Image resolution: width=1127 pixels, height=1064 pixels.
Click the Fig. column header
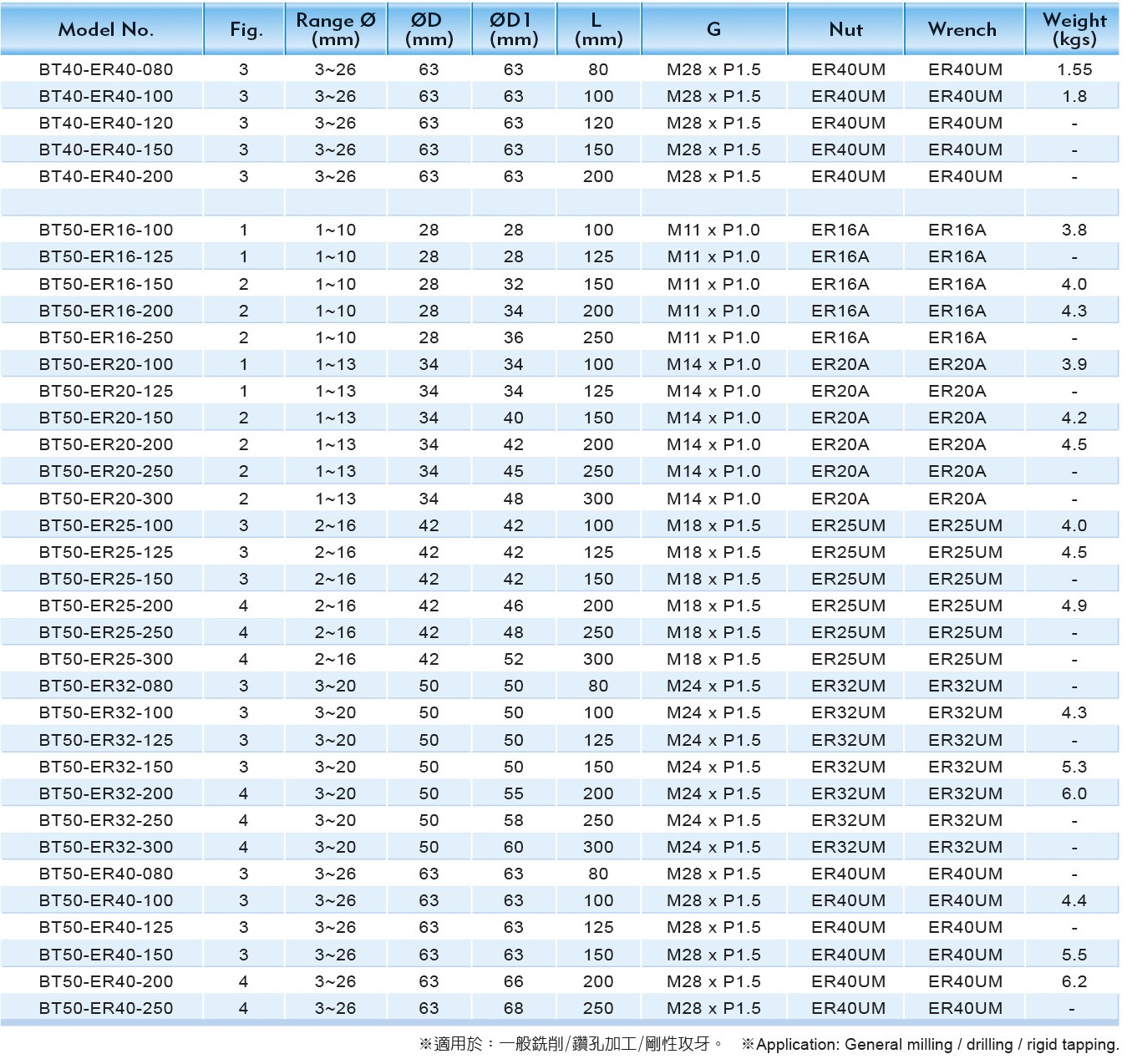point(246,30)
